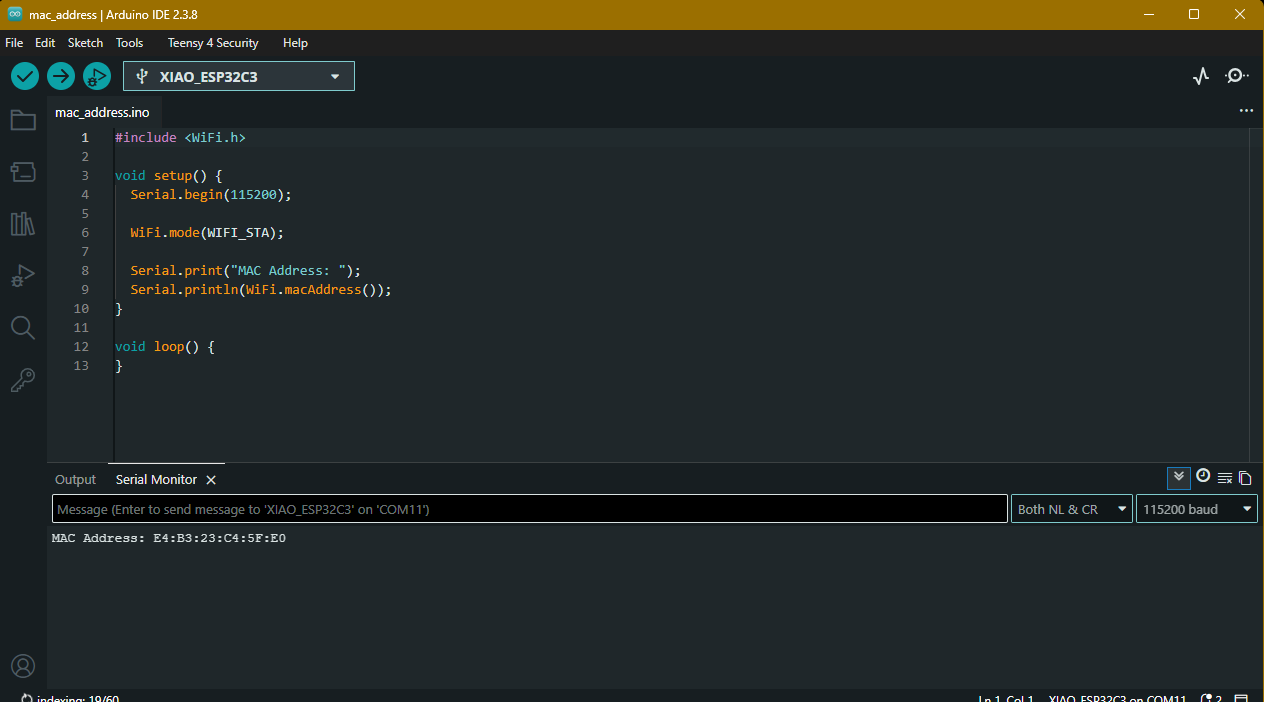Open the Sketchbook folder icon in sidebar
Viewport: 1264px width, 702px height.
(23, 120)
